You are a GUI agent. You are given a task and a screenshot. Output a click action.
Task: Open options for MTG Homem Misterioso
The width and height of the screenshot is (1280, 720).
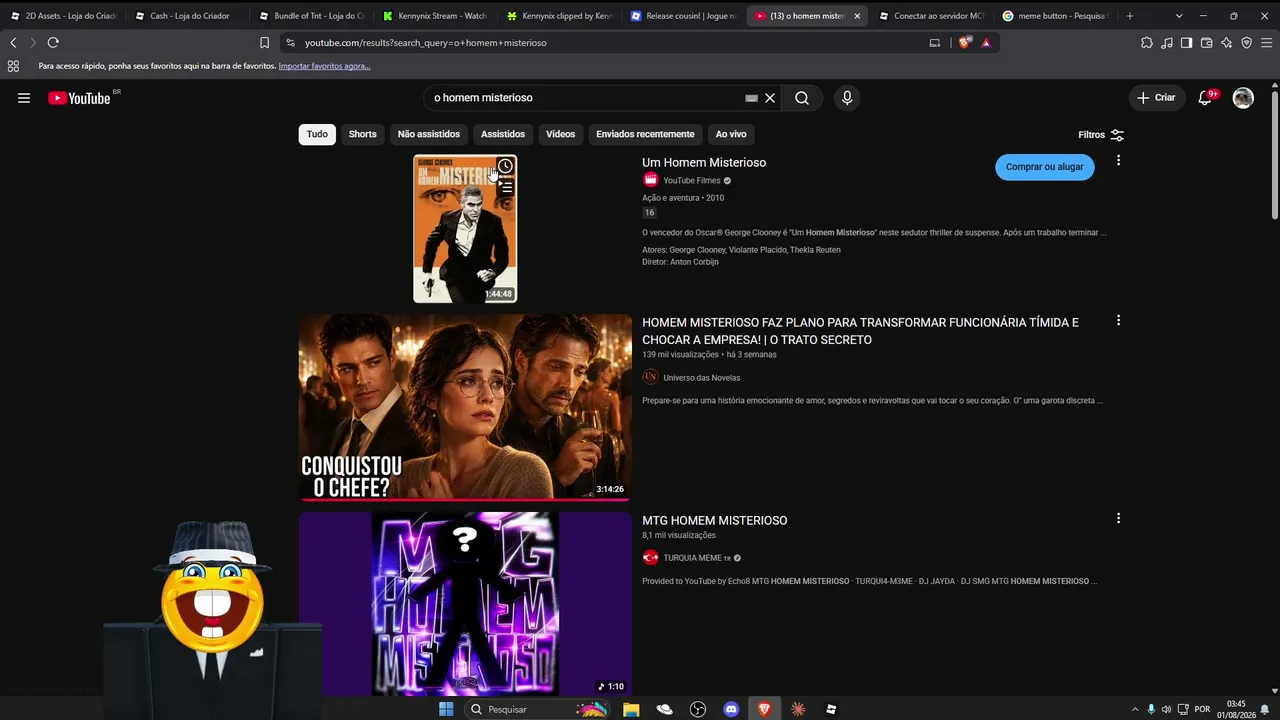[x=1118, y=519]
